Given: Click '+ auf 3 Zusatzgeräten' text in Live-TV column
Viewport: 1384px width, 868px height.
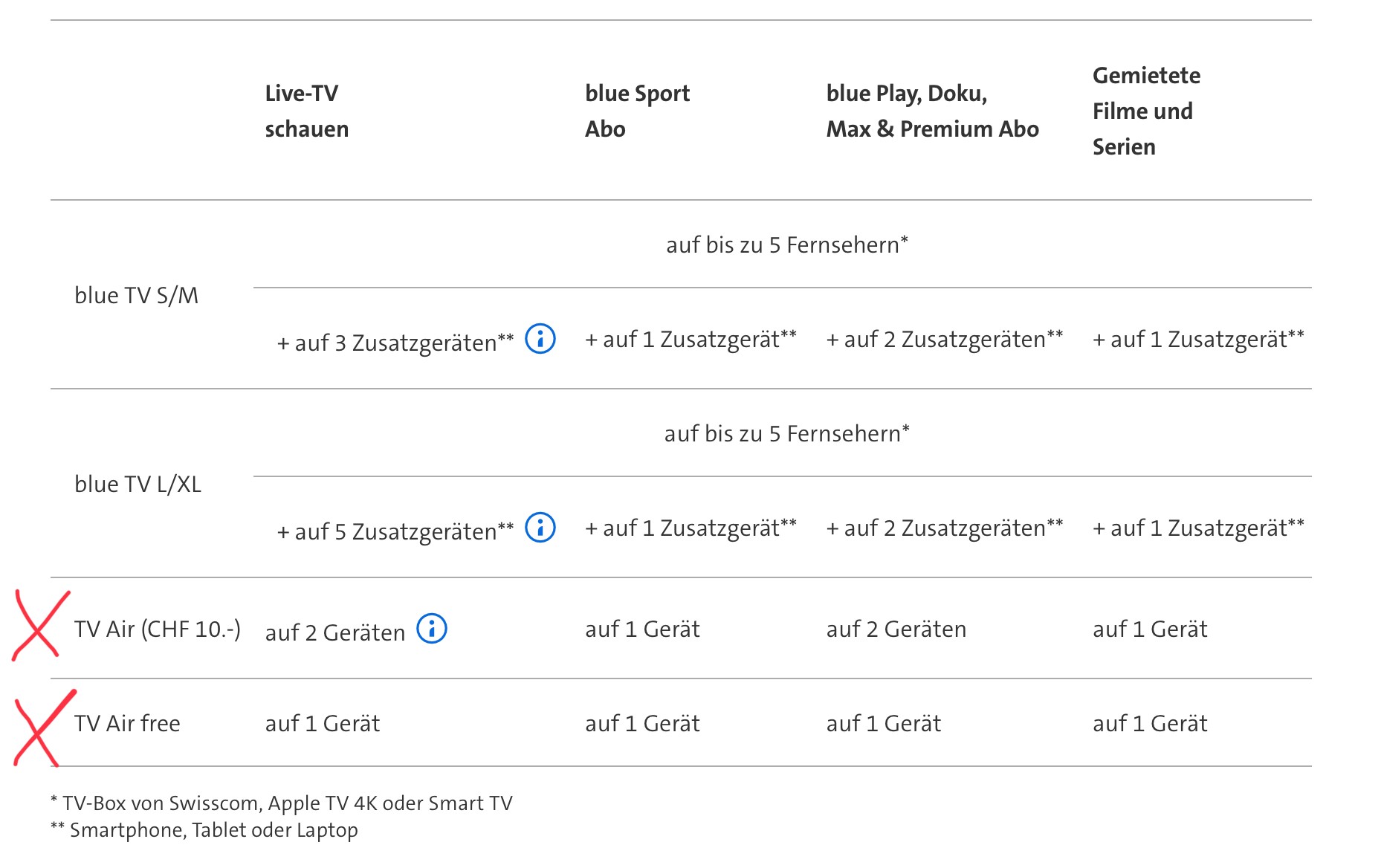Looking at the screenshot, I should 395,343.
